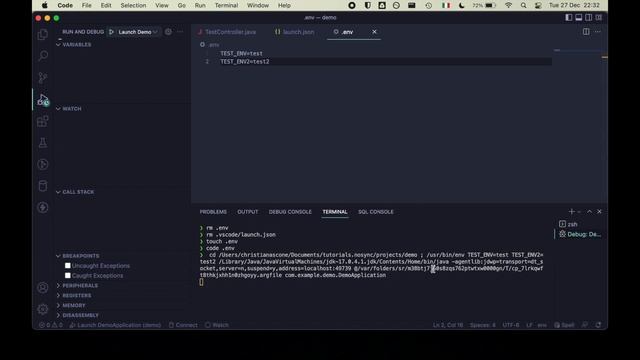Click the .env breadcrumb
This screenshot has width=640, height=360.
click(x=210, y=44)
